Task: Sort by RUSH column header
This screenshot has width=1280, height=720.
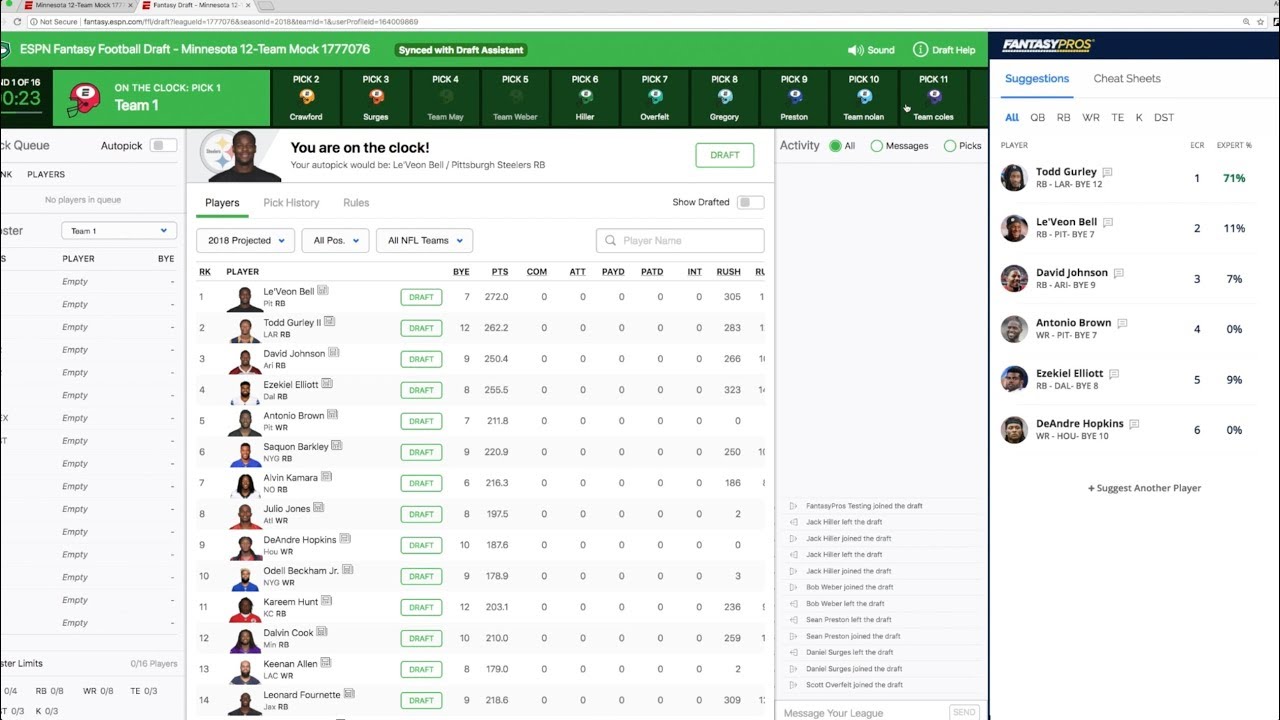Action: click(729, 272)
